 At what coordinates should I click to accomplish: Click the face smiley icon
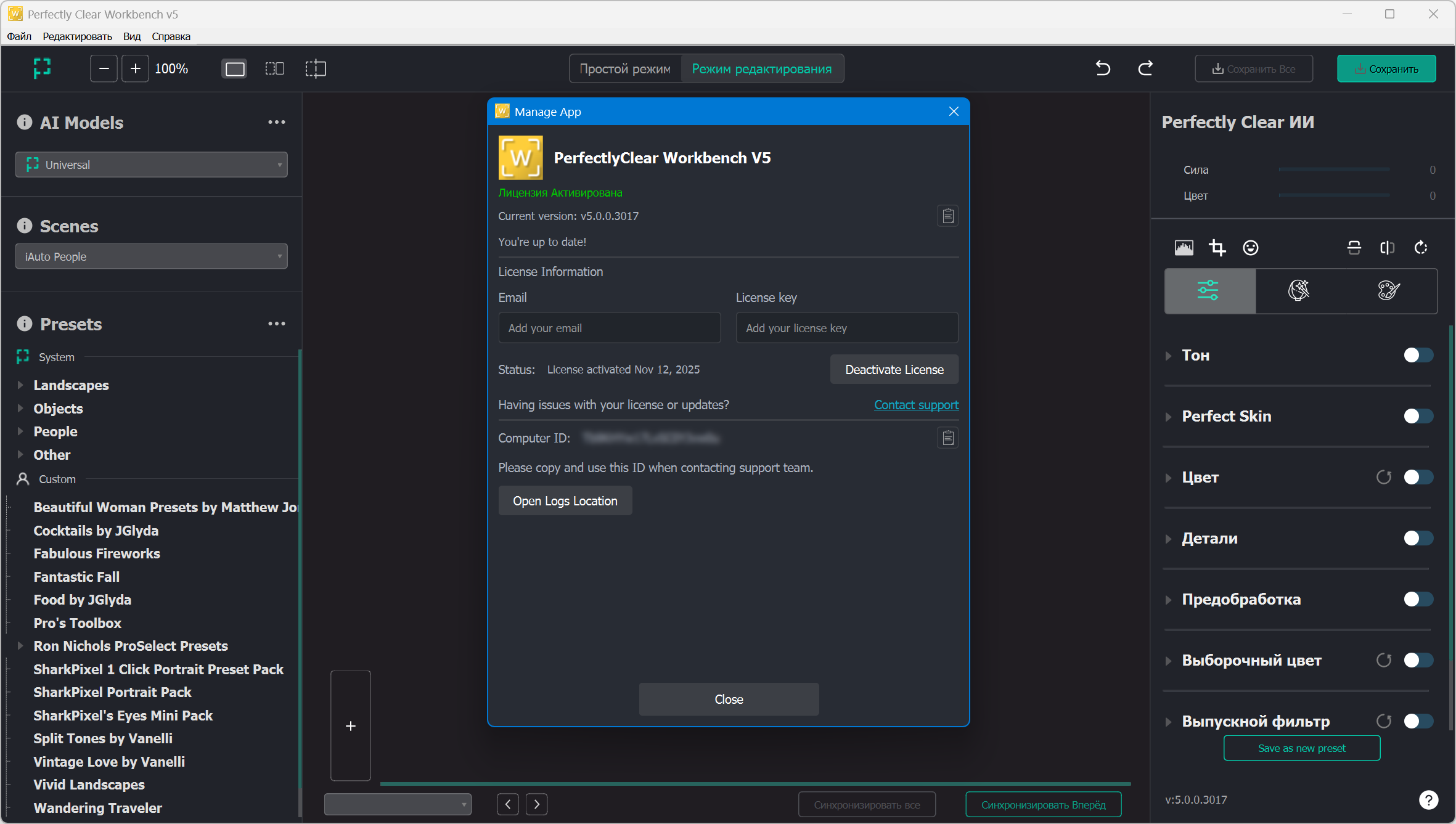pyautogui.click(x=1250, y=248)
